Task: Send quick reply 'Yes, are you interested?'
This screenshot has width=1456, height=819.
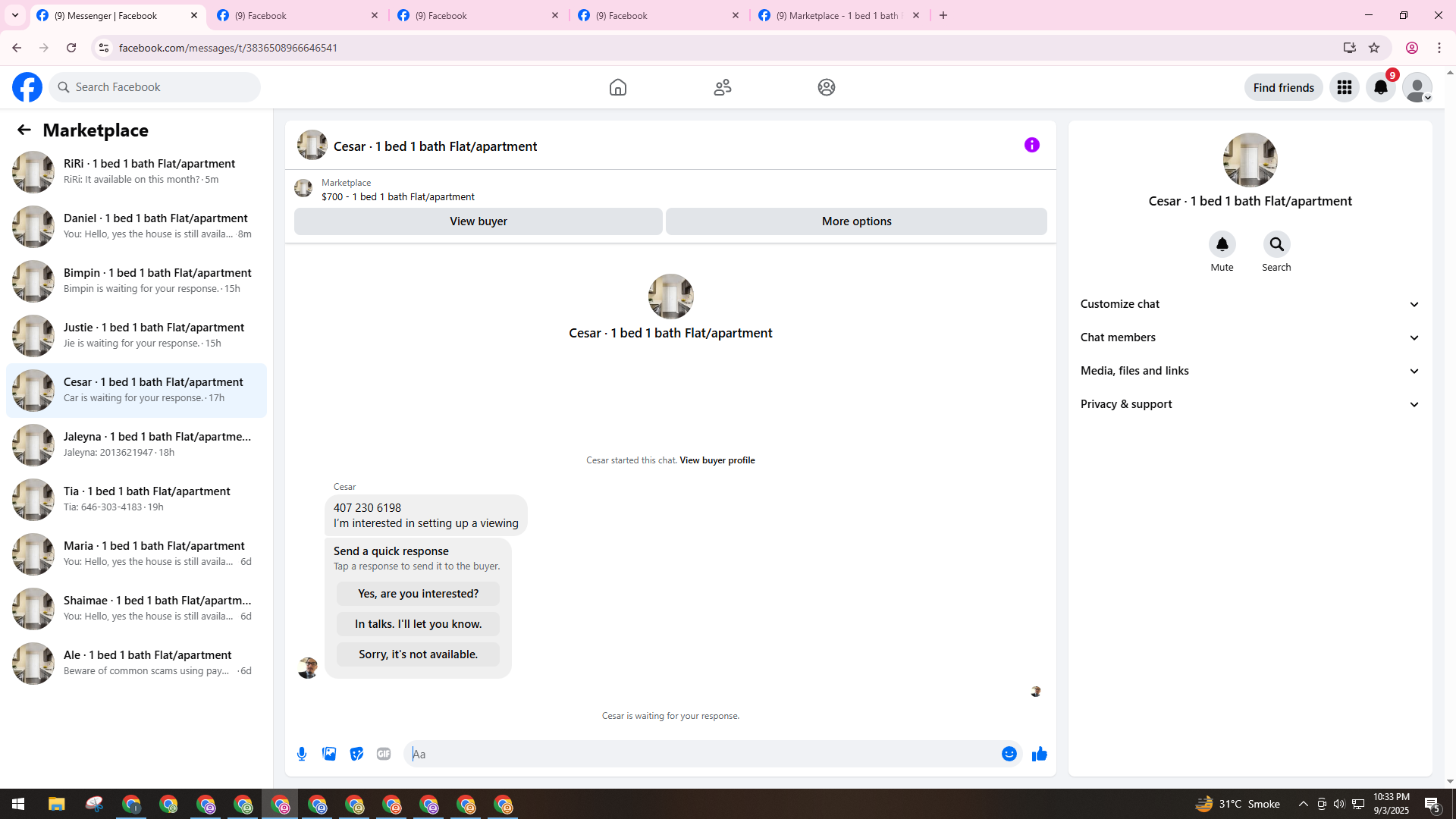Action: pos(419,594)
